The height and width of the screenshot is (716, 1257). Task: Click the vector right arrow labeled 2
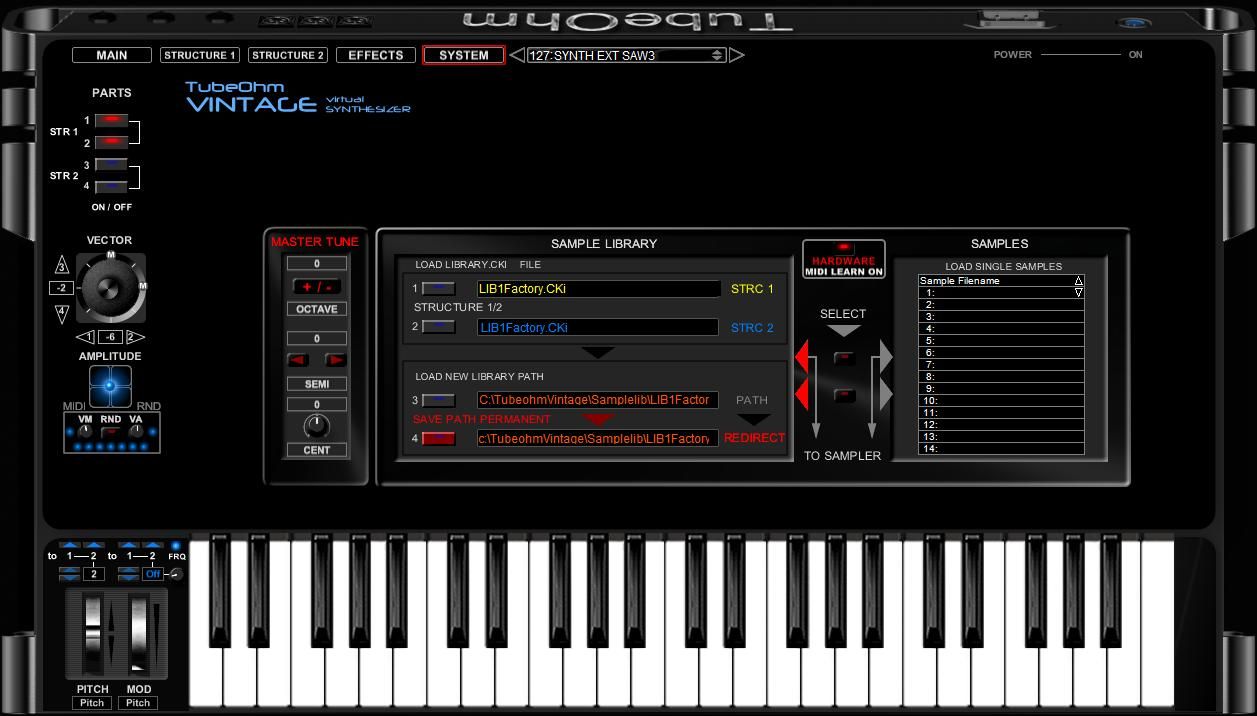(135, 337)
